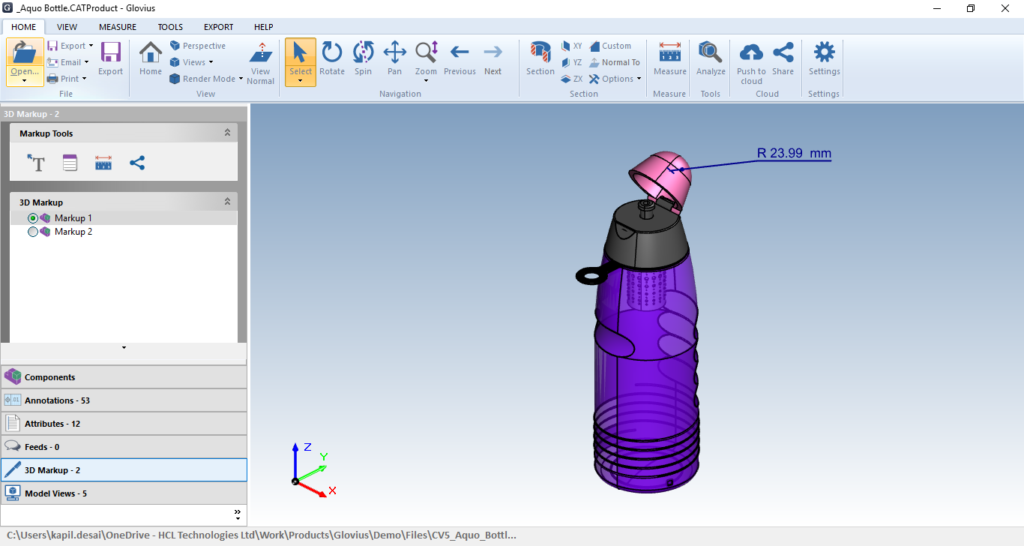
Task: Open Model Views - 5 panel
Action: (x=124, y=493)
